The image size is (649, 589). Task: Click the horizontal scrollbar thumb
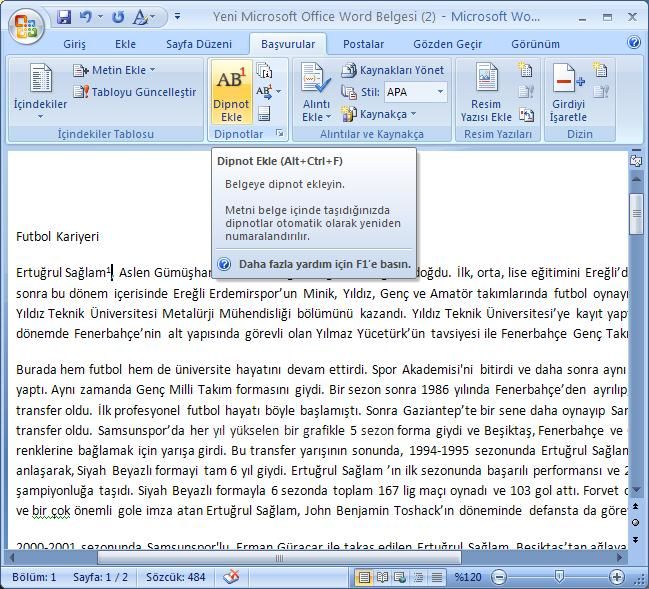(x=279, y=558)
